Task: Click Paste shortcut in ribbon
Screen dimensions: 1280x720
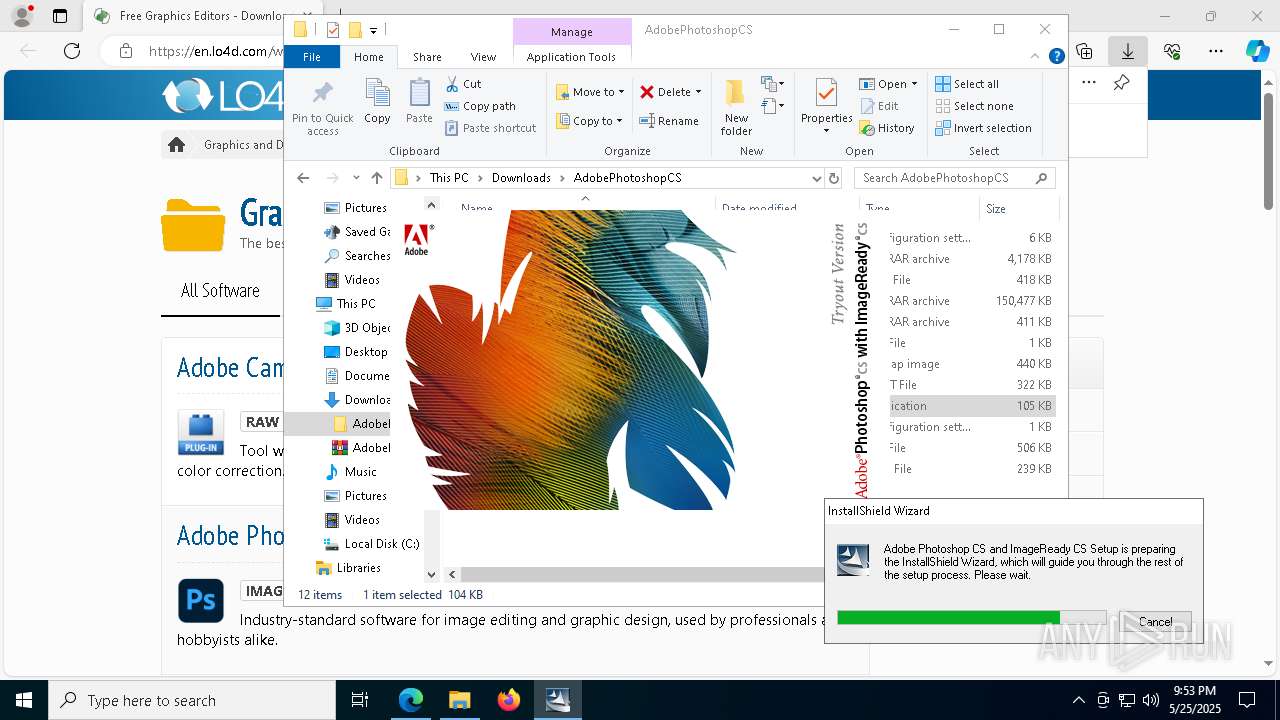Action: [490, 128]
